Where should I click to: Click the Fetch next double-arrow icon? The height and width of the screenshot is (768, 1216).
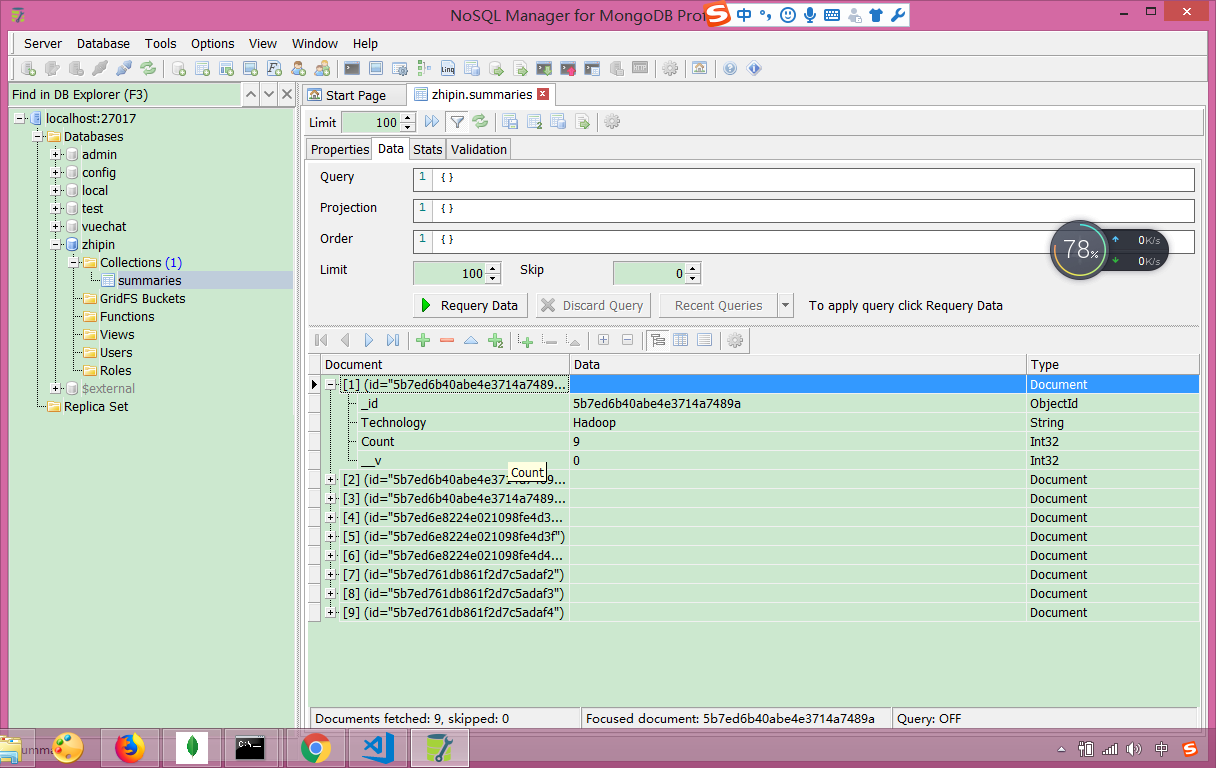(432, 122)
